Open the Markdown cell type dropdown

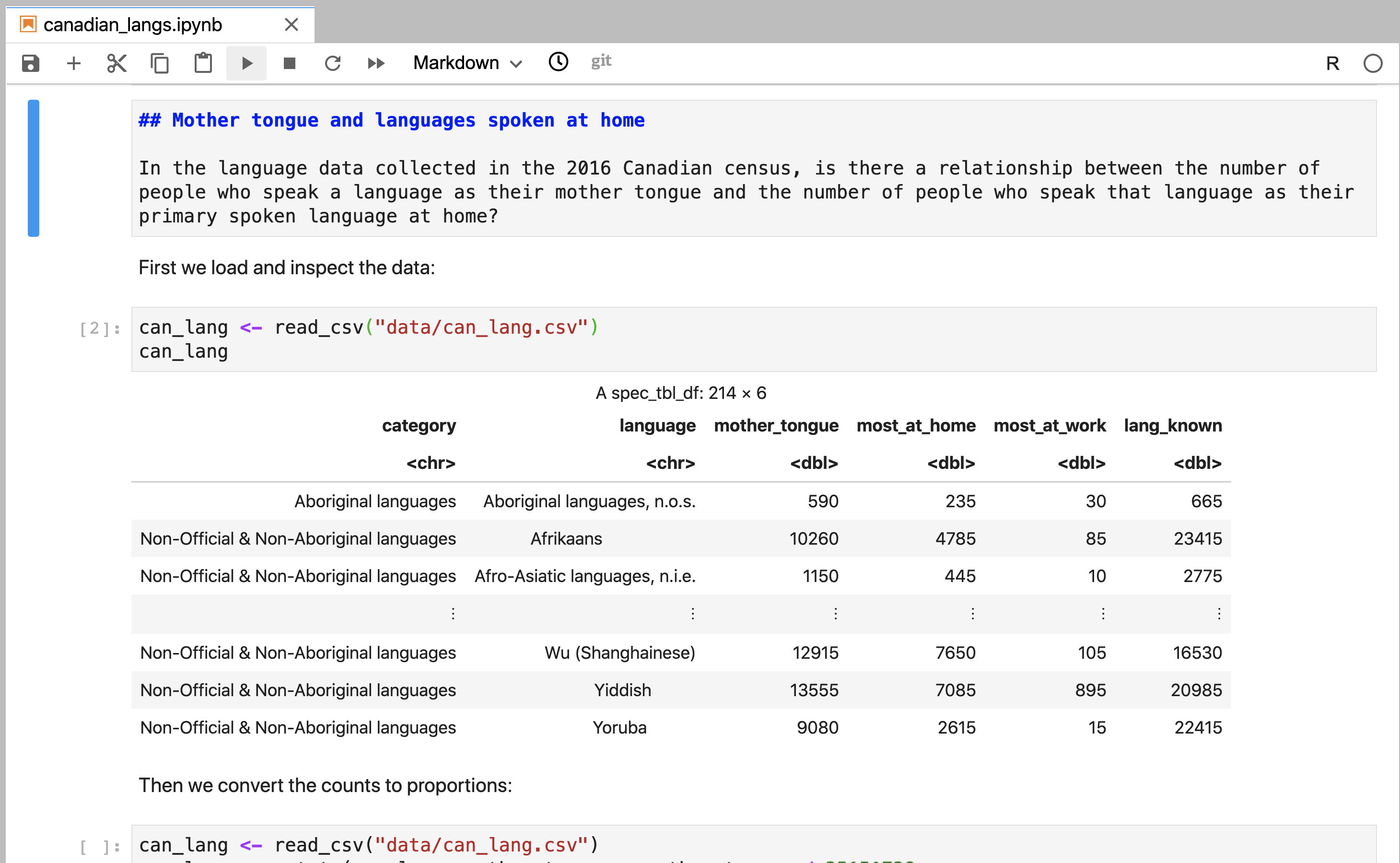click(x=467, y=63)
